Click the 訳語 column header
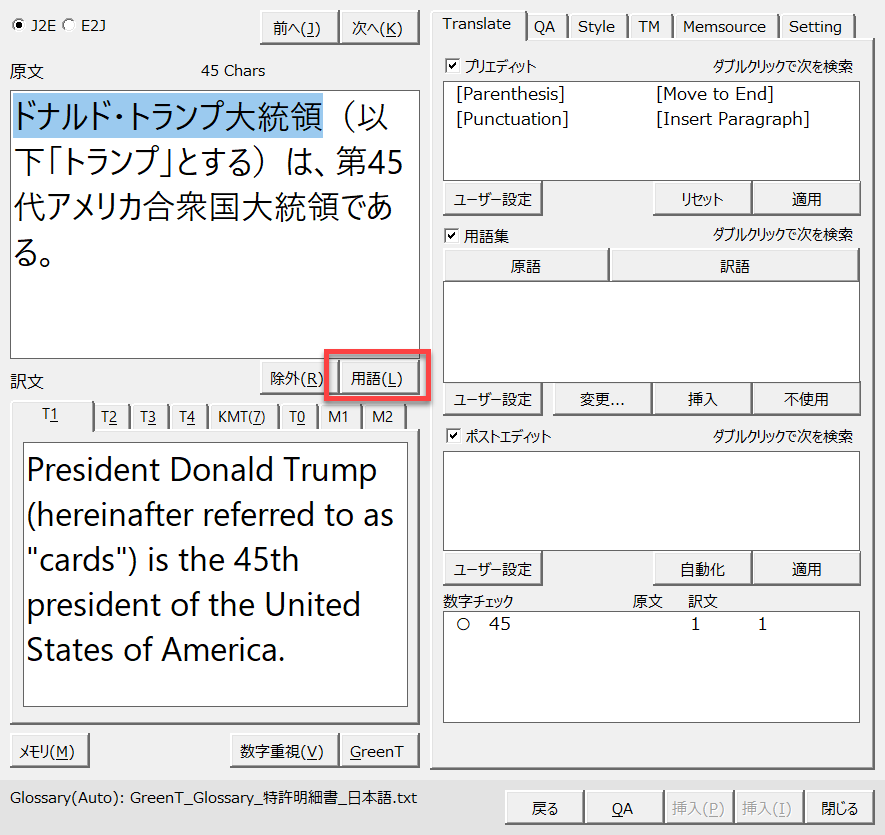 (x=734, y=267)
